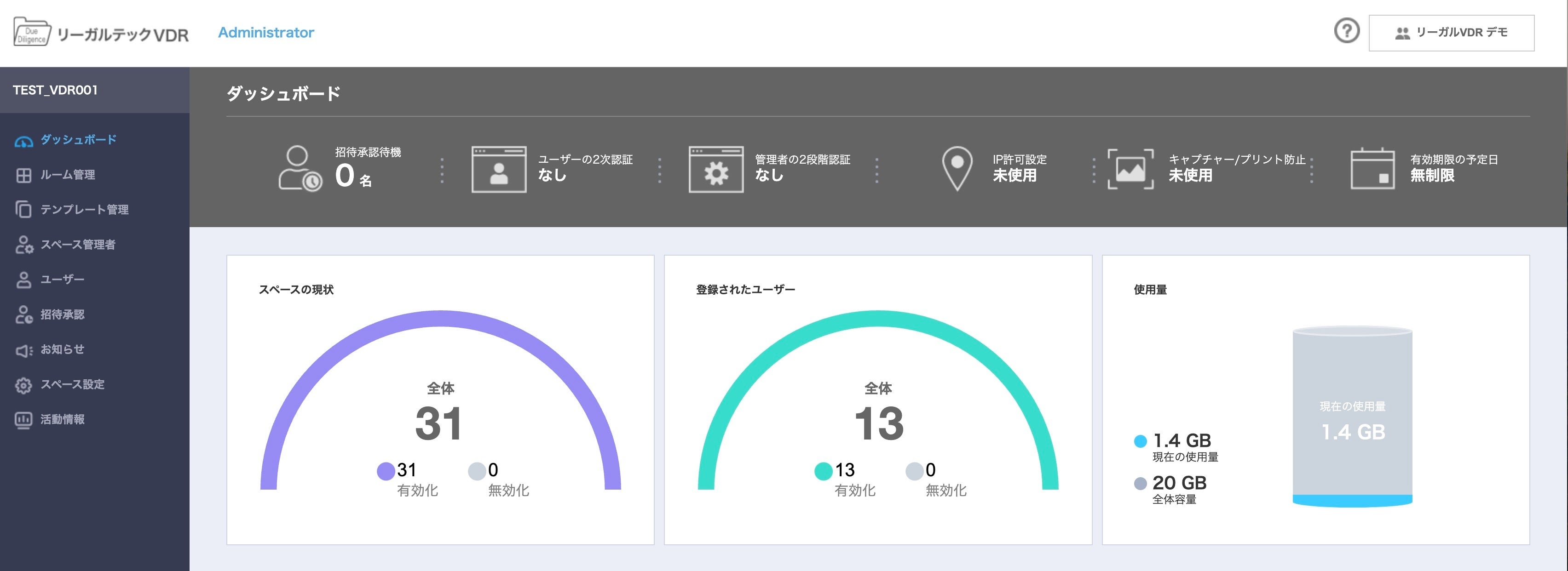The width and height of the screenshot is (1568, 571).
Task: Open 活動情報 menu item
Action: click(63, 420)
